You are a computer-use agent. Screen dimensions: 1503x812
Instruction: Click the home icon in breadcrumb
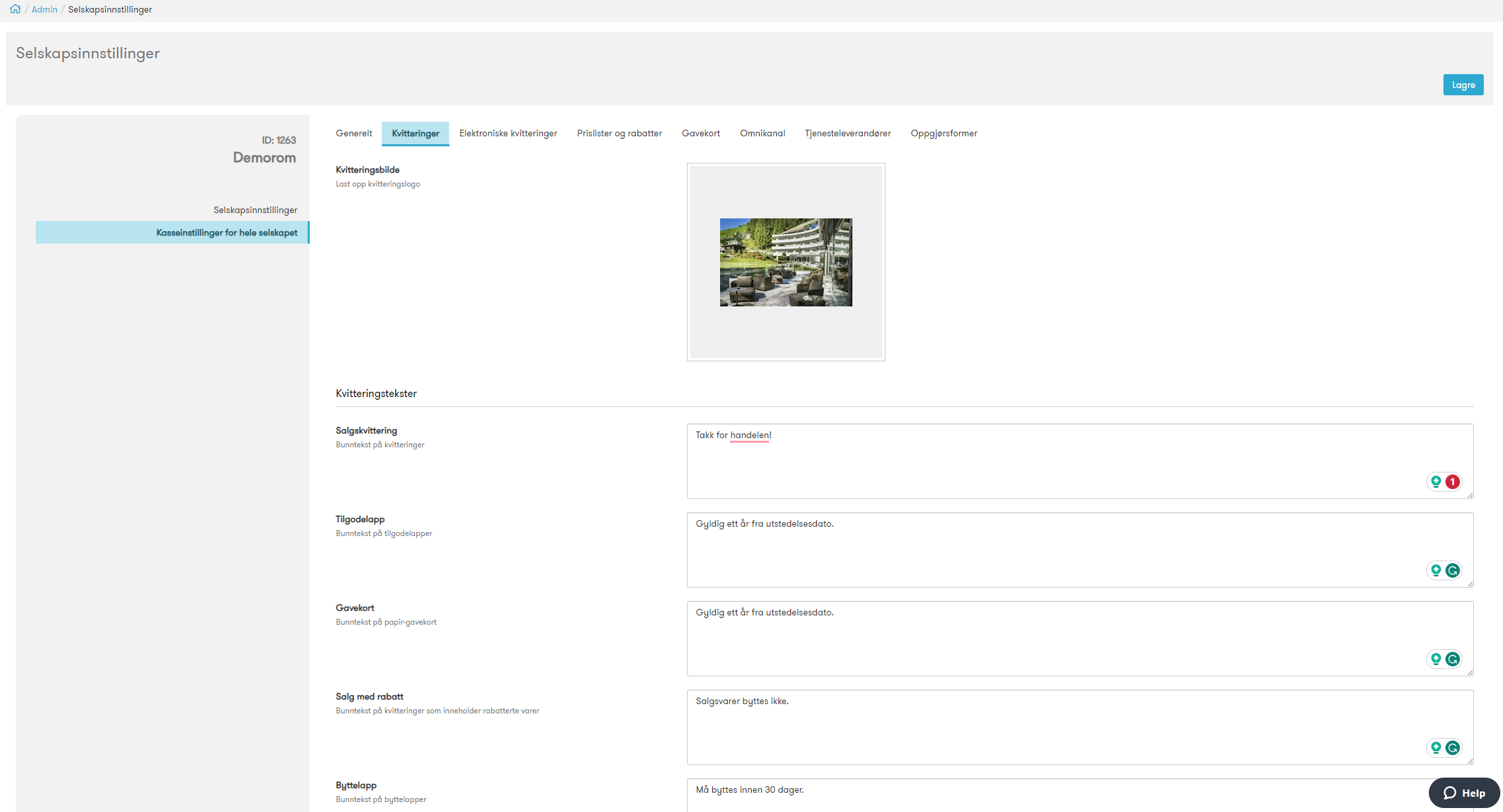(x=15, y=9)
